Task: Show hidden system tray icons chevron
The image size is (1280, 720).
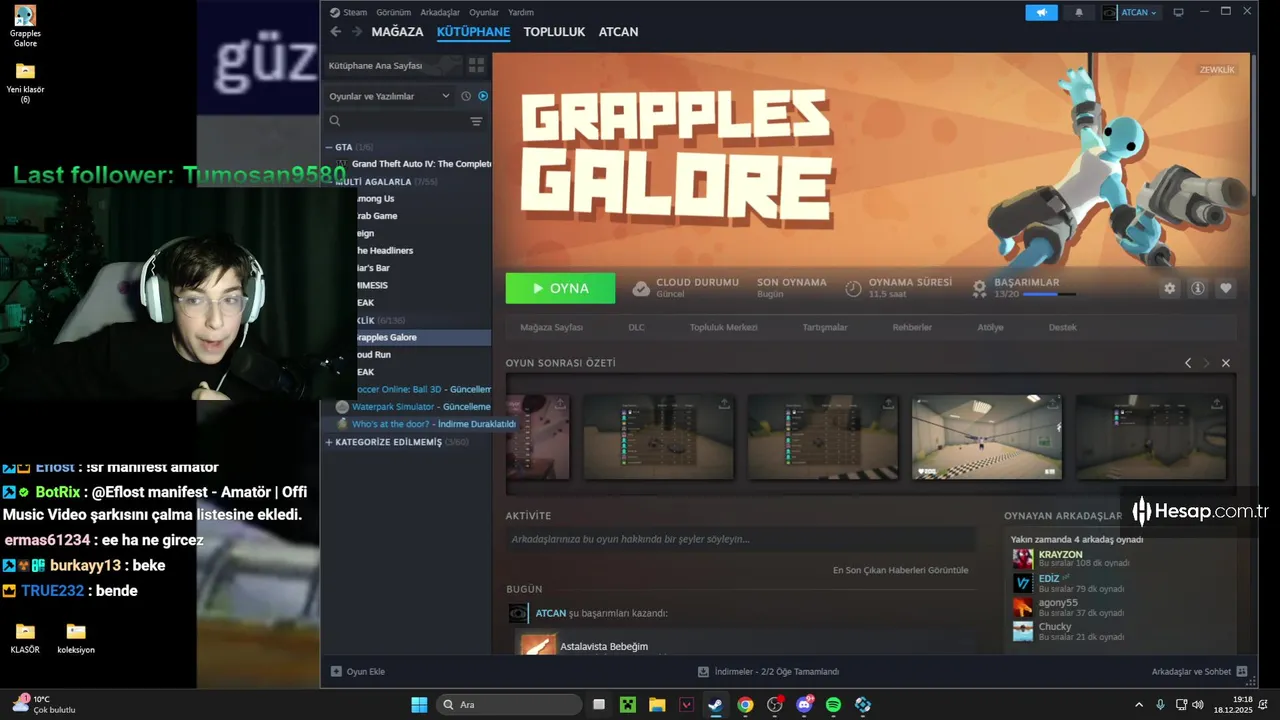Action: [1139, 704]
